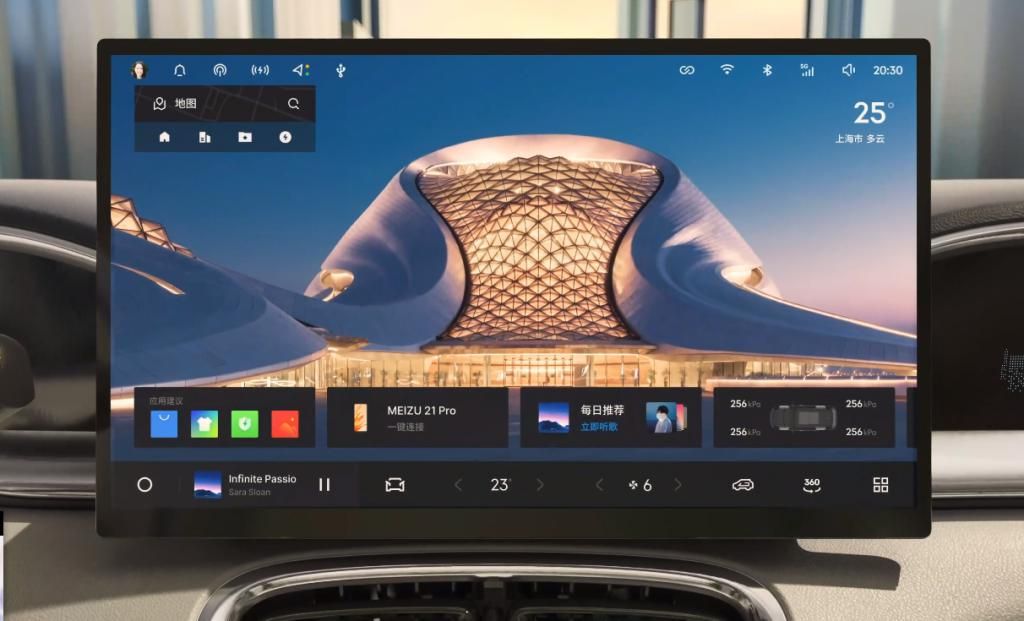The height and width of the screenshot is (621, 1024).
Task: Search in the map widget
Action: tap(293, 103)
